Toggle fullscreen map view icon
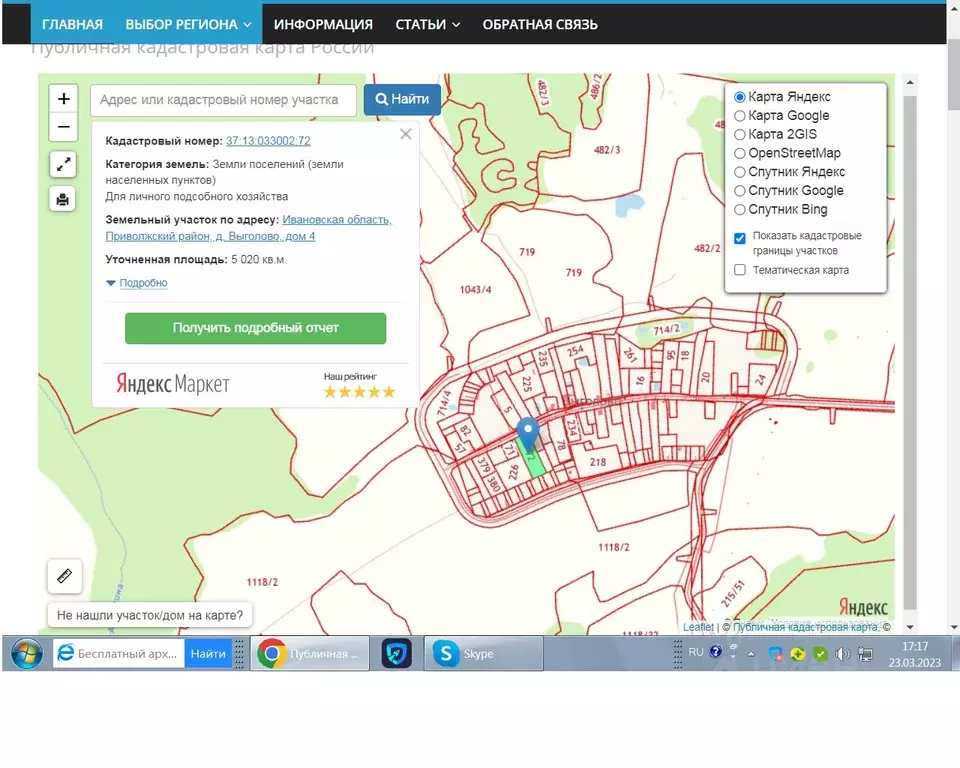This screenshot has width=960, height=768. tap(63, 165)
